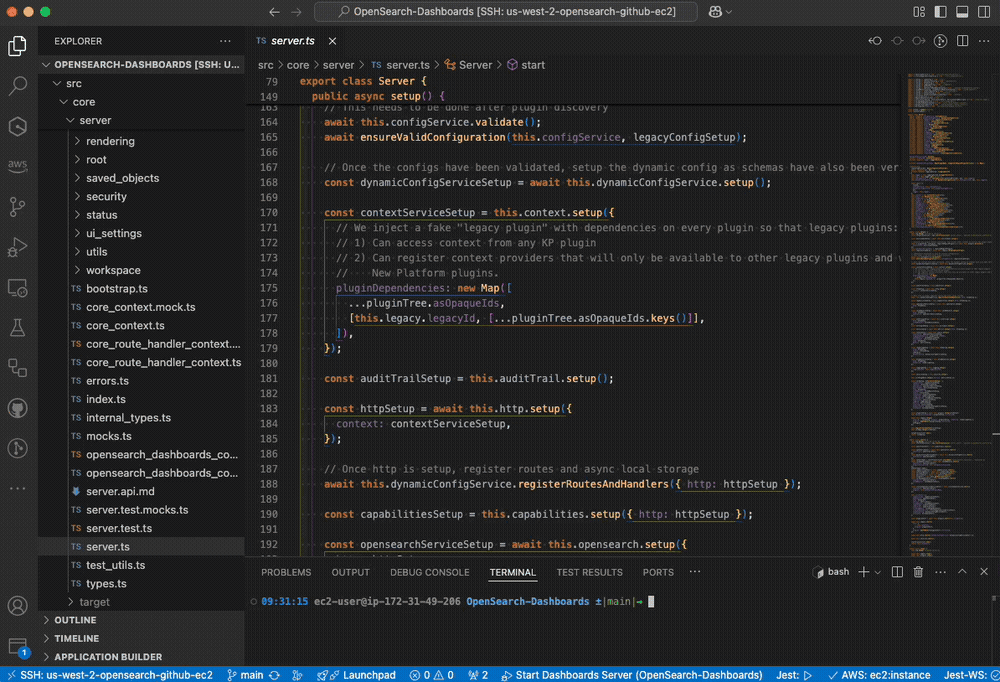Open the Remote Explorer view

17,288
